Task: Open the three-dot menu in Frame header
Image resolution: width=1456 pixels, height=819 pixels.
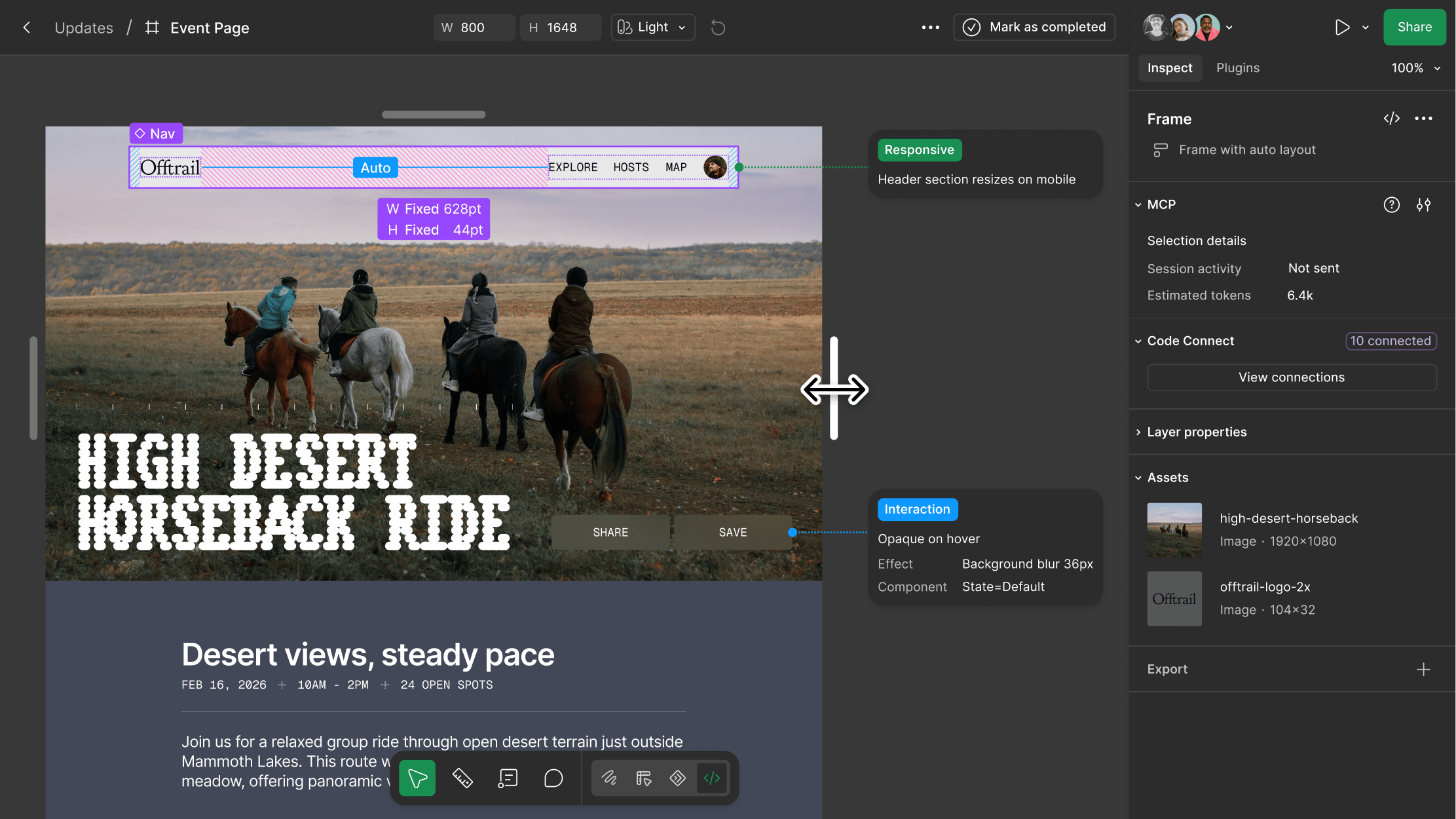Action: pyautogui.click(x=1423, y=119)
